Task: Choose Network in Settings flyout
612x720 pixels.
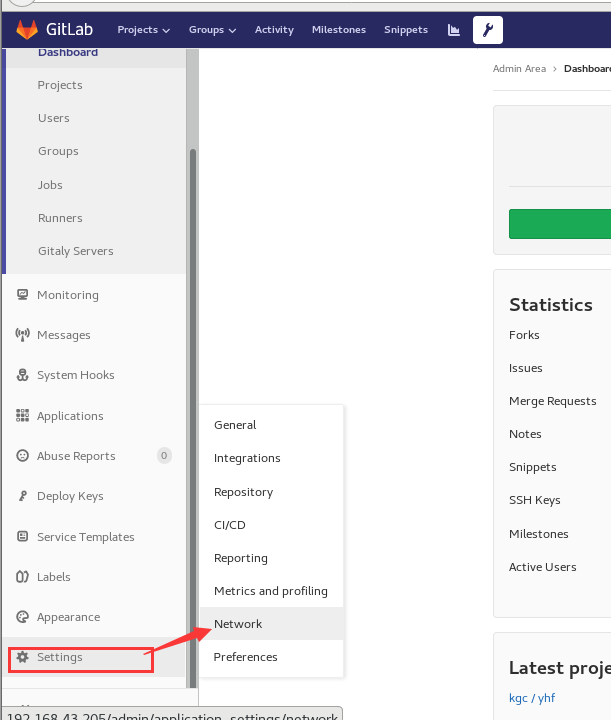Action: coord(272,624)
